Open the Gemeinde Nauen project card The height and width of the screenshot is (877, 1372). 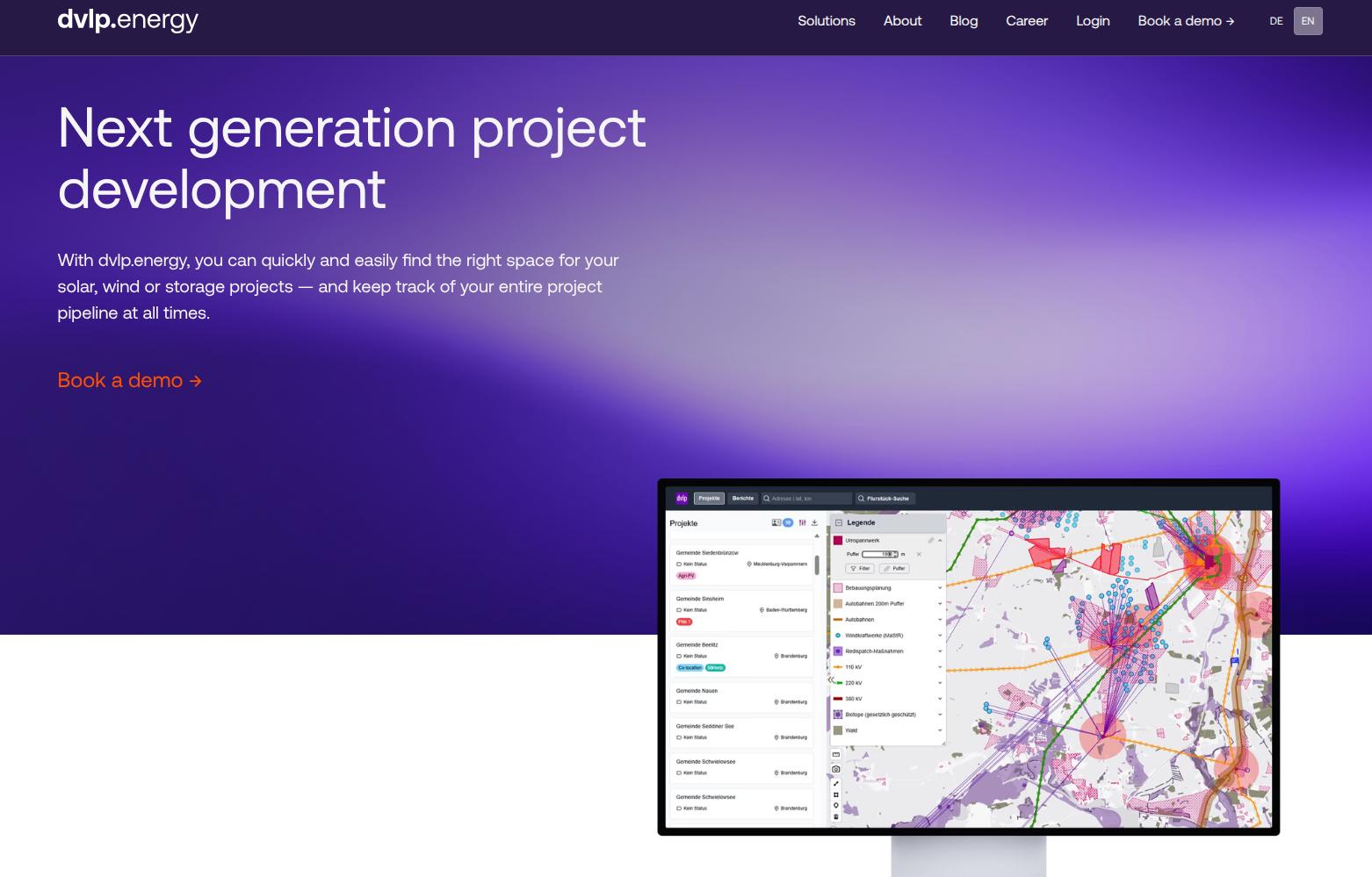click(741, 696)
